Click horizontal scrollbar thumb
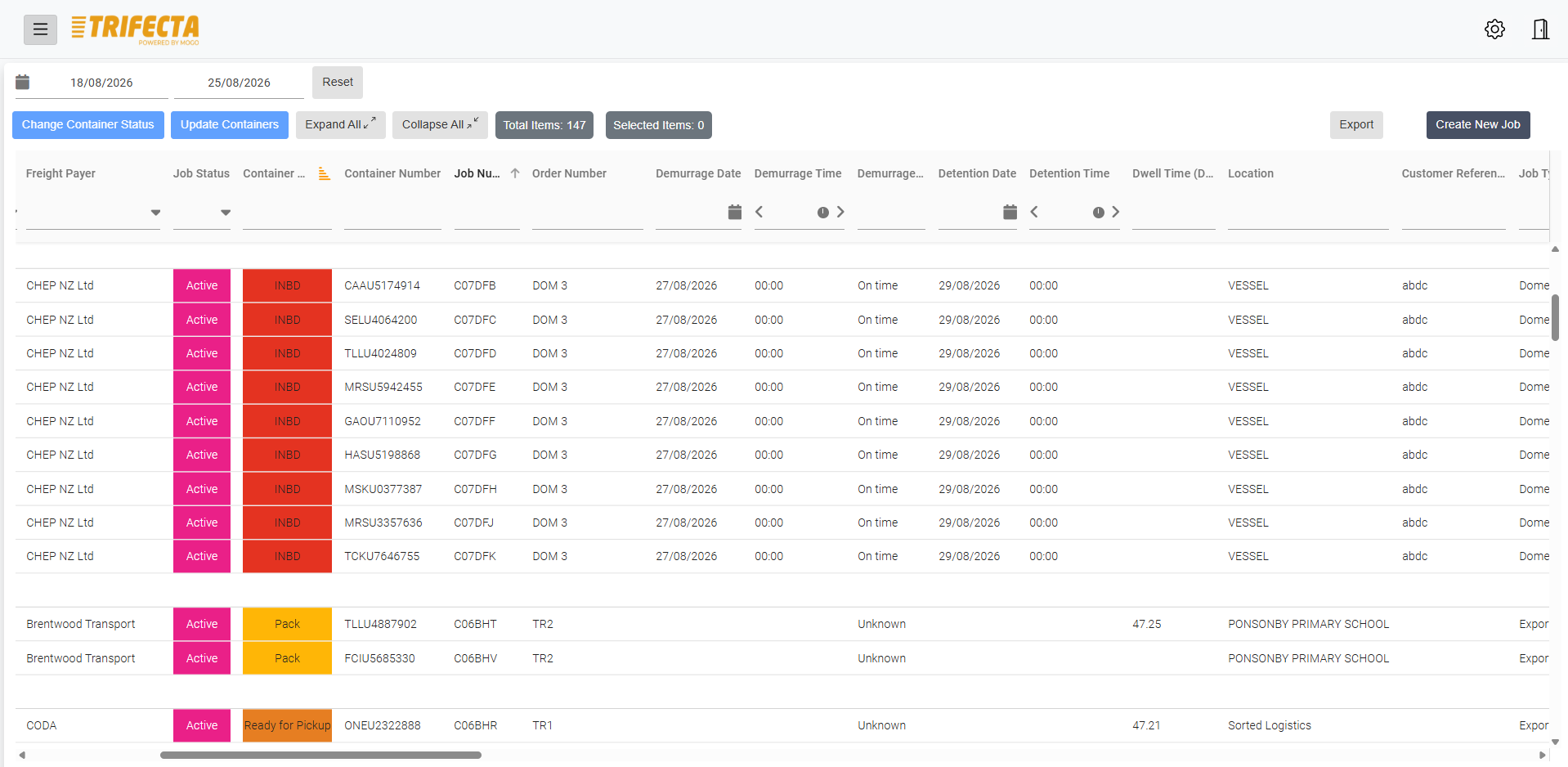 [320, 755]
